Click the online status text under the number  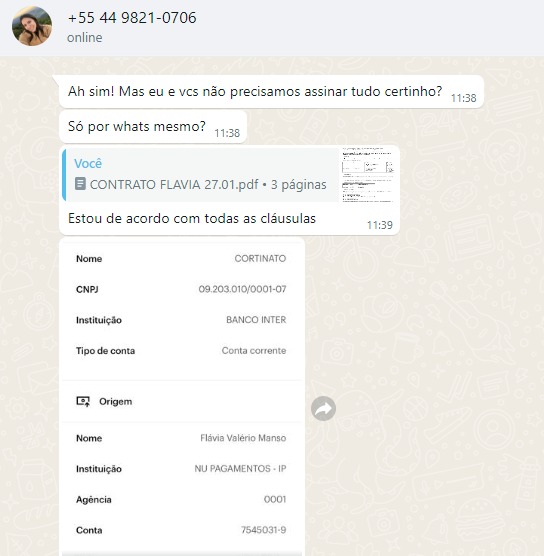coord(85,38)
